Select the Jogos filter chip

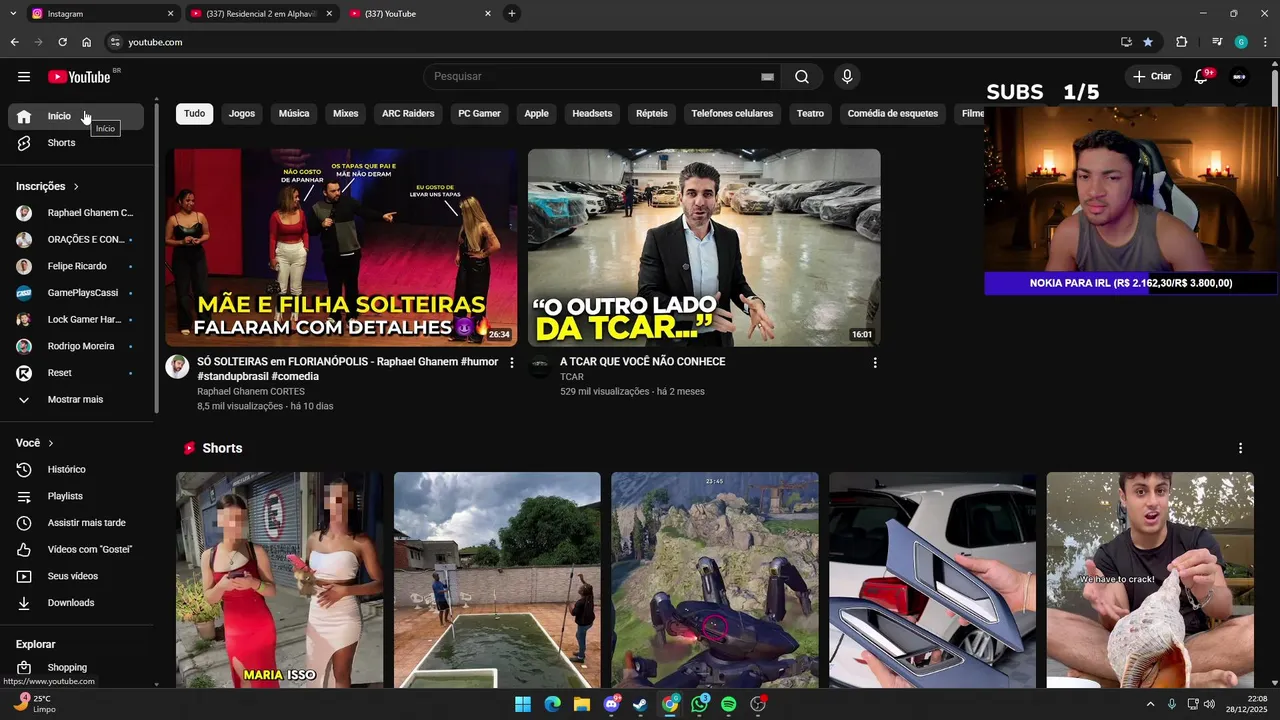click(242, 114)
